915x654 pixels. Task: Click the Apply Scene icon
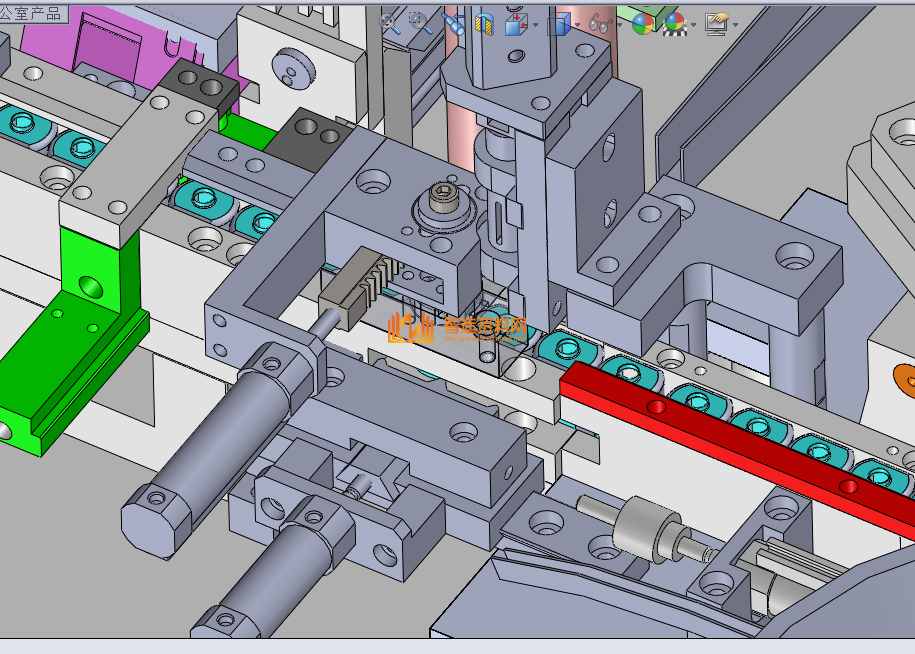click(674, 23)
